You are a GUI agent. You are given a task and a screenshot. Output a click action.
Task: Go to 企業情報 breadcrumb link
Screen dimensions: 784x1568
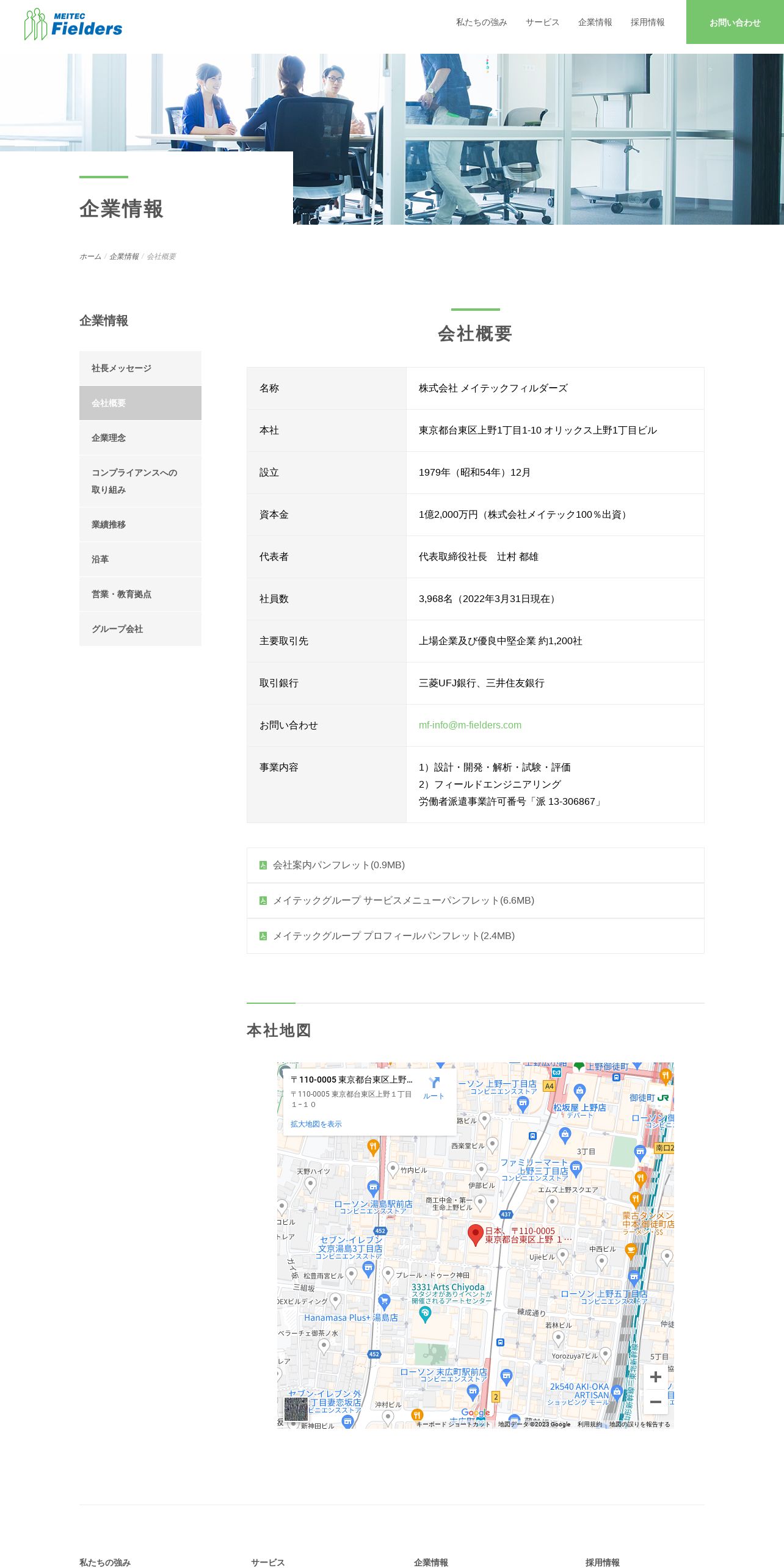click(124, 256)
